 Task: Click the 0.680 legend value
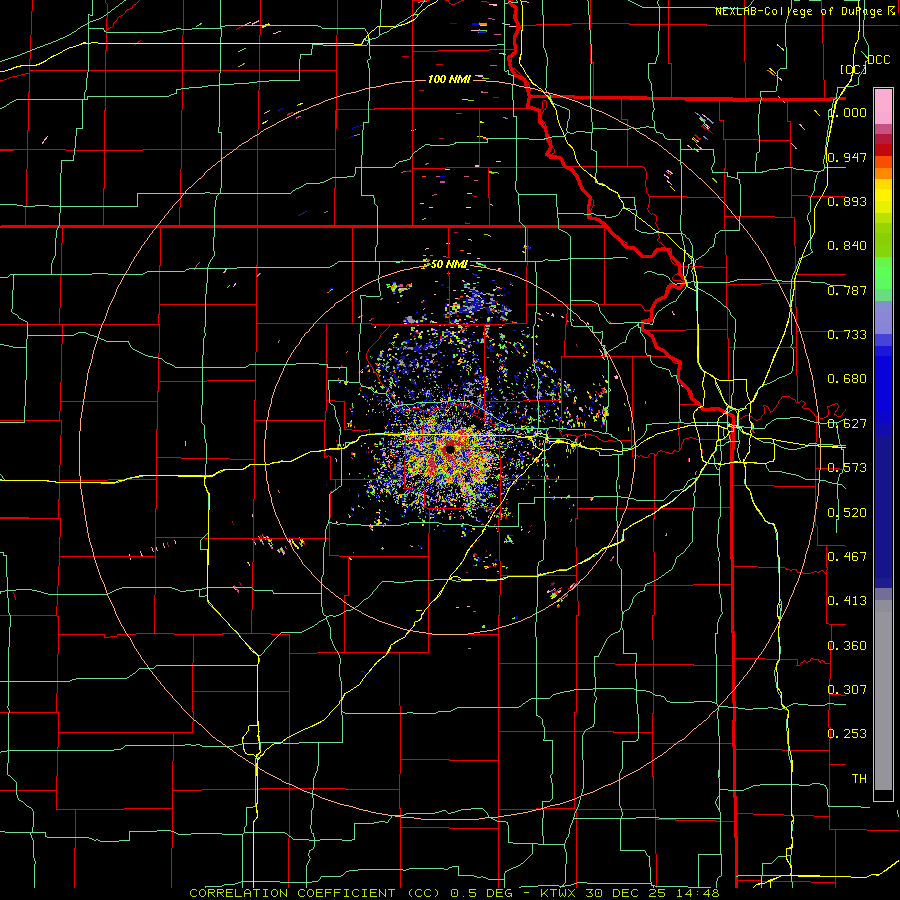pos(847,379)
